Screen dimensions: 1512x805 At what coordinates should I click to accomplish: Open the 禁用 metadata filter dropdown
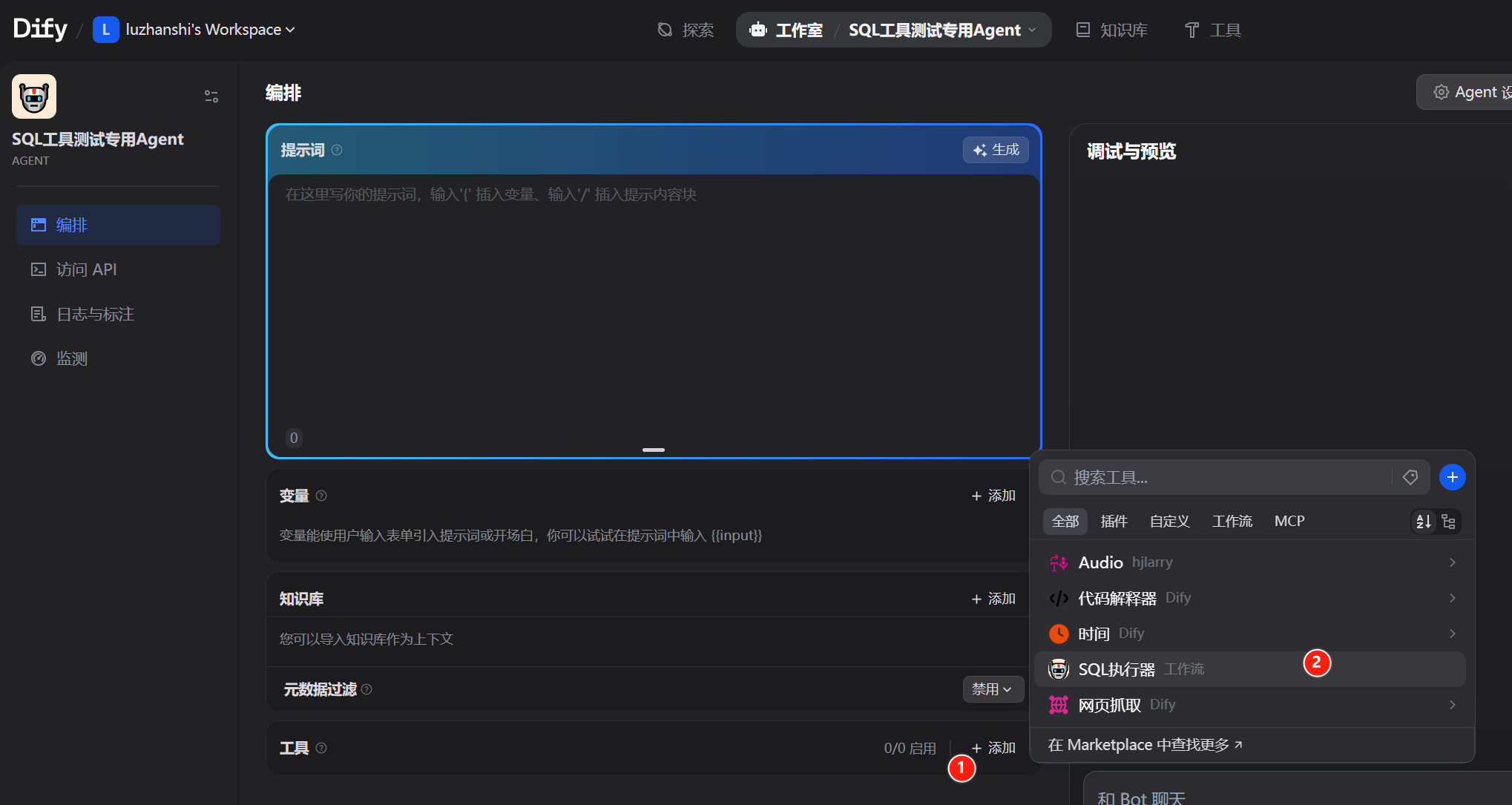coord(992,689)
